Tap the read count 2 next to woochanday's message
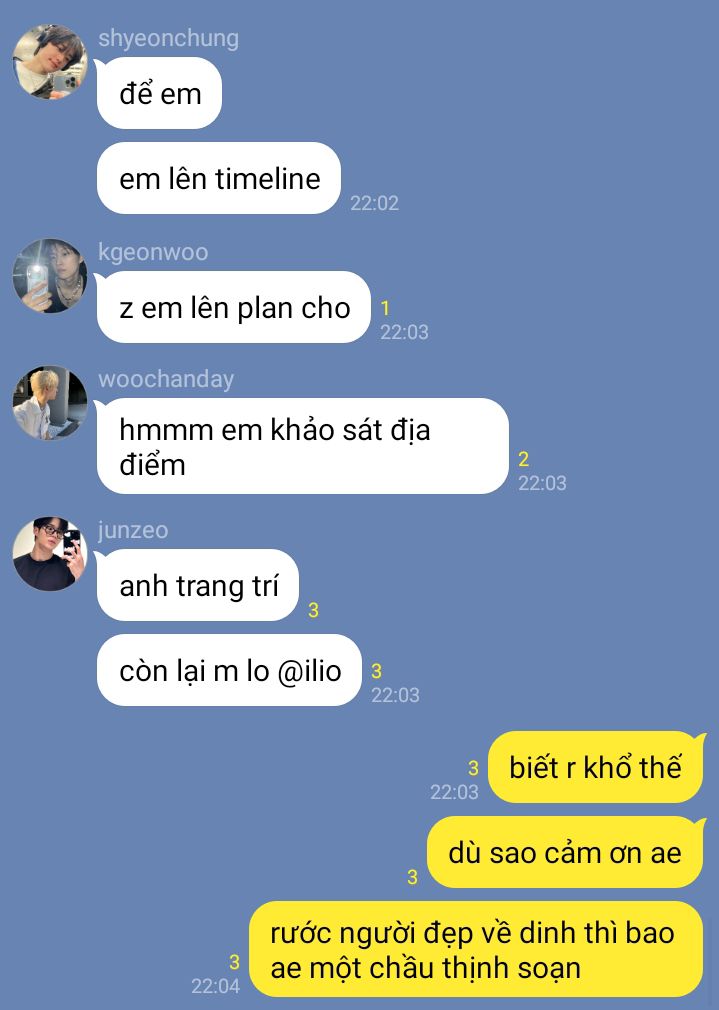Image resolution: width=719 pixels, height=1010 pixels. [x=523, y=459]
